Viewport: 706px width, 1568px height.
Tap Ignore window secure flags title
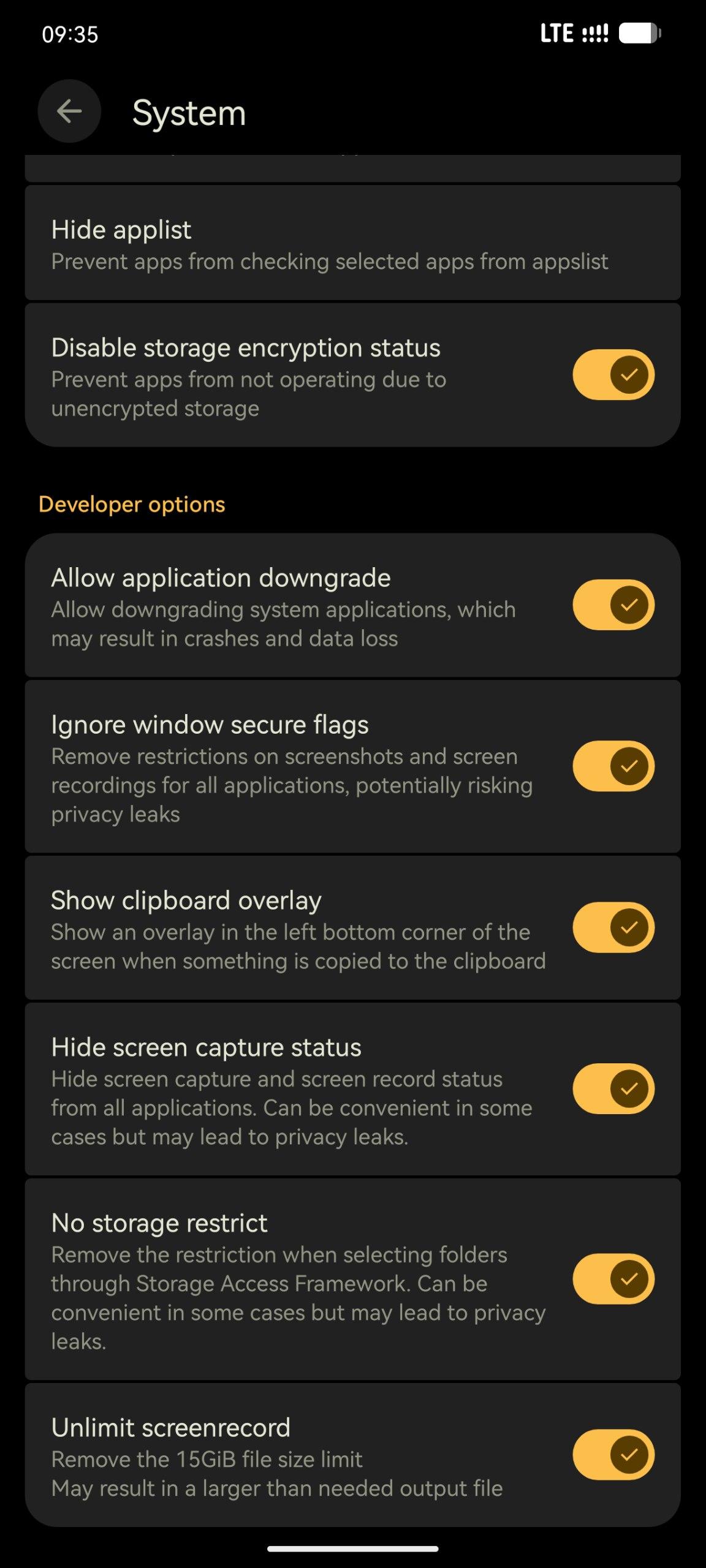pyautogui.click(x=210, y=725)
